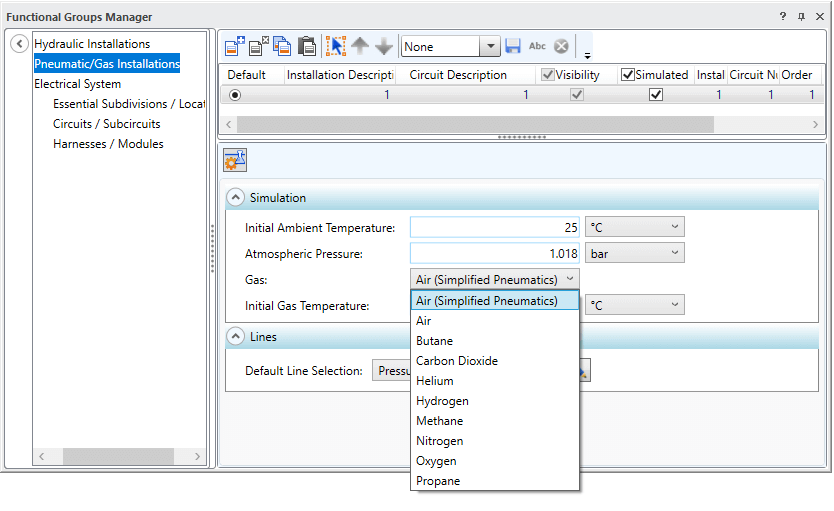Choose Helium from the gas list
Image resolution: width=834 pixels, height=511 pixels.
[x=495, y=381]
